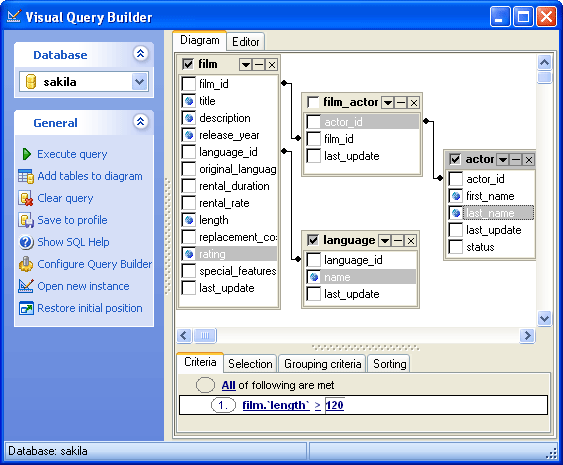Toggle the language table header checkbox
This screenshot has width=563, height=465.
click(x=313, y=240)
